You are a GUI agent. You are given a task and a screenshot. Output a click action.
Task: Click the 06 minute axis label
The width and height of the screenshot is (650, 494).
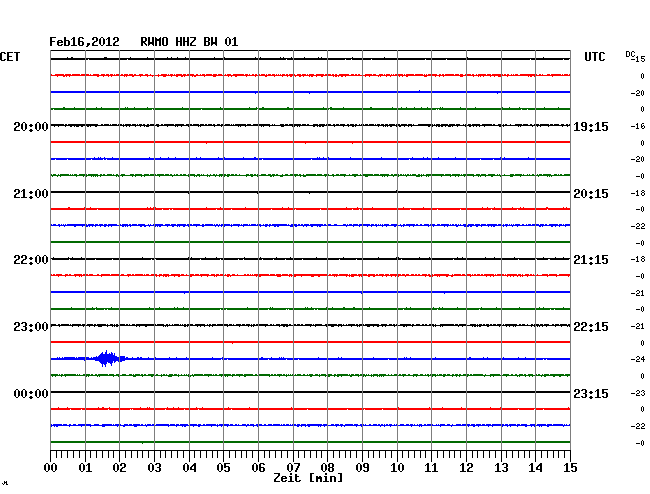pyautogui.click(x=258, y=468)
